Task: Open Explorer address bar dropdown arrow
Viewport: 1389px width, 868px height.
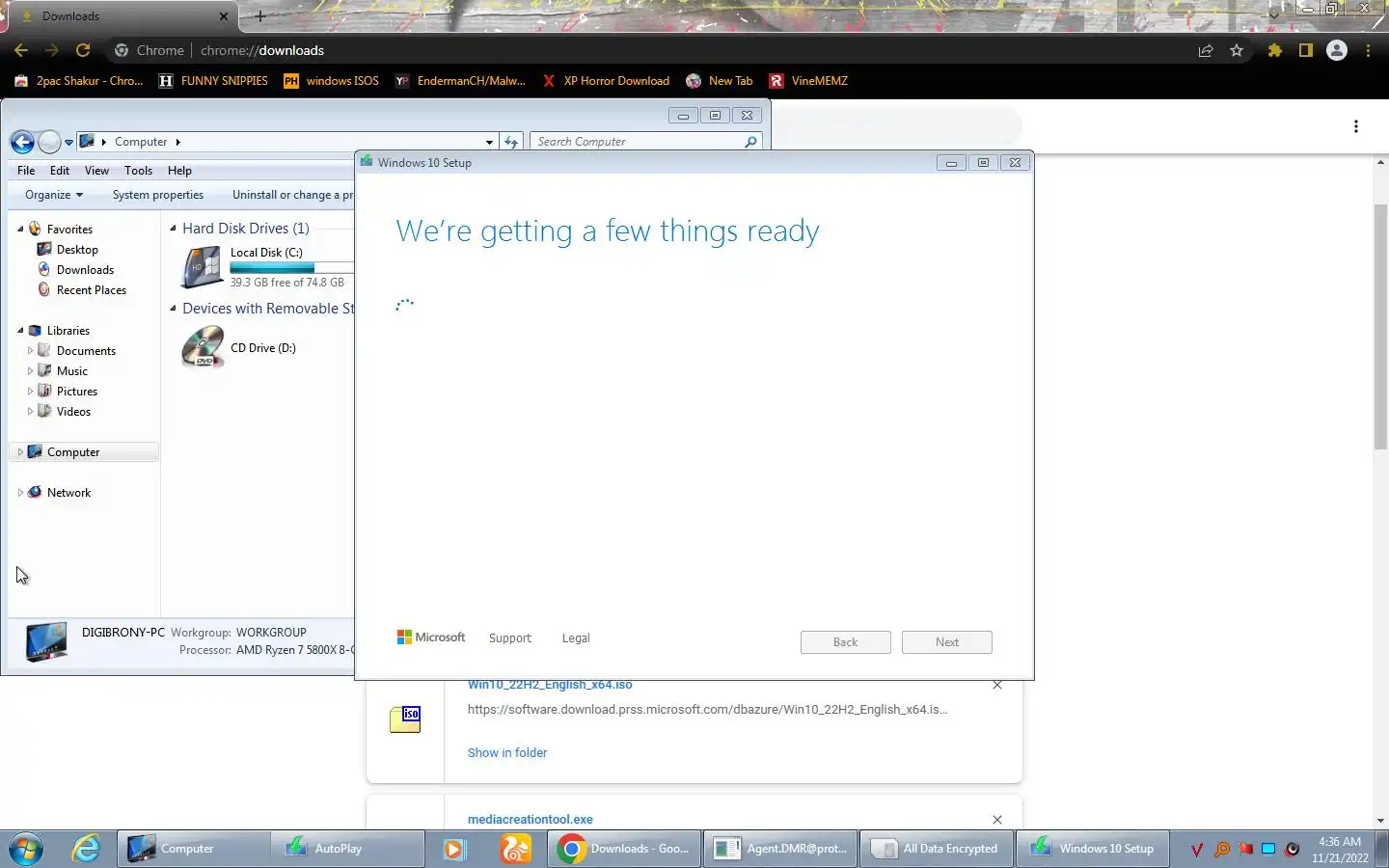Action: (489, 142)
